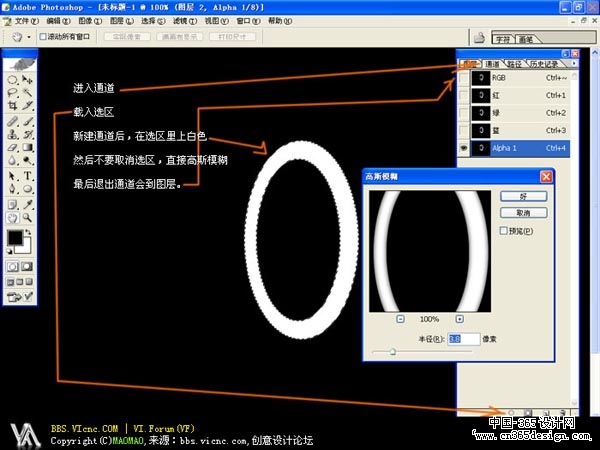Select the Pen tool

12,189
